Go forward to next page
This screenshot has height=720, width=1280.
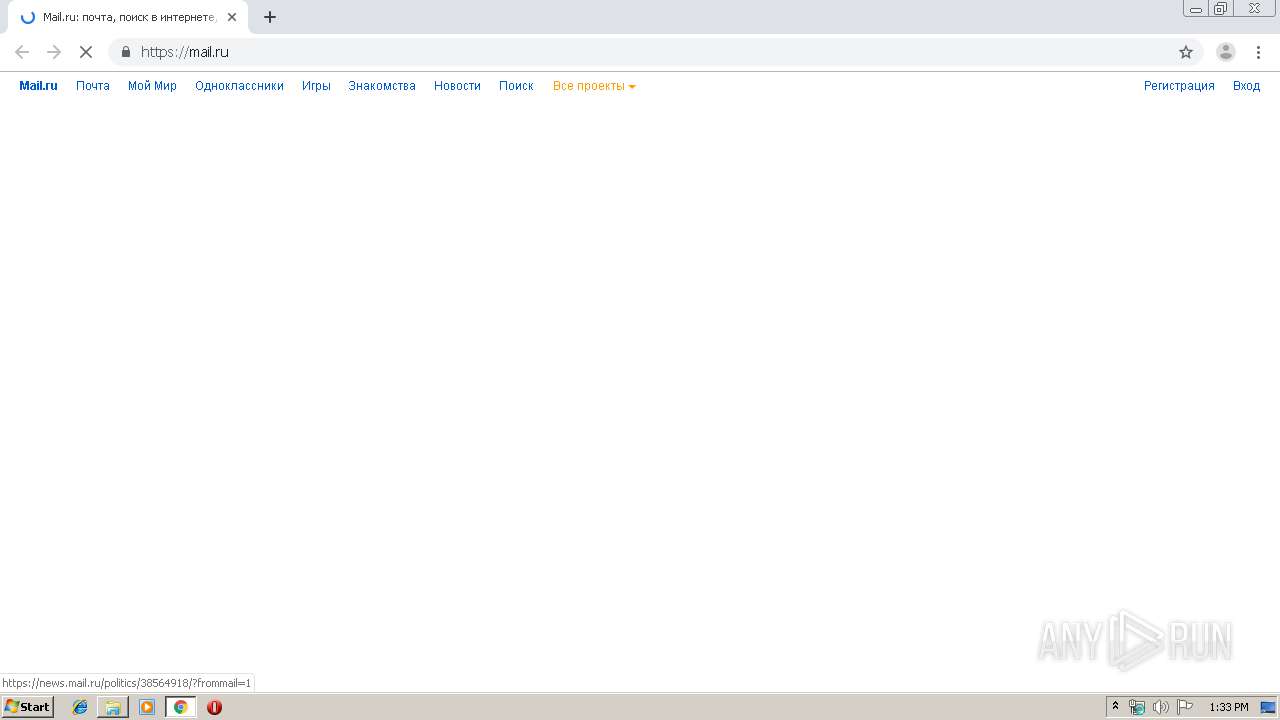coord(54,52)
